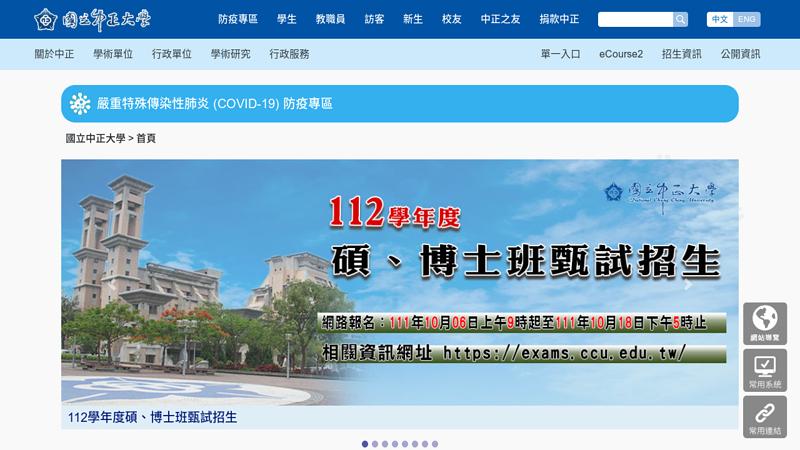Show the previous carousel slide arrow
800x450 pixels.
click(112, 285)
